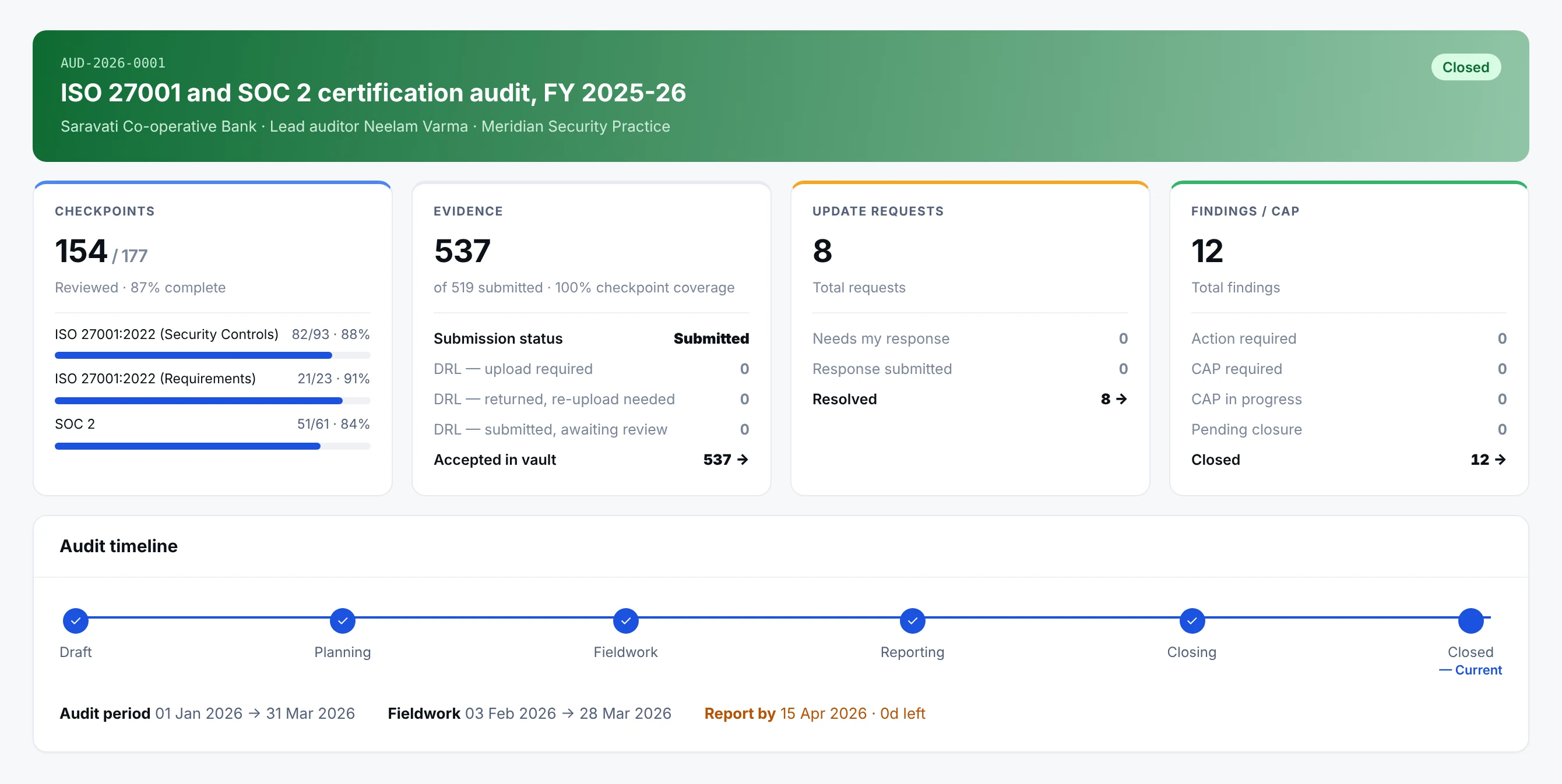Click DRL — returned, re-upload needed row

coord(591,399)
